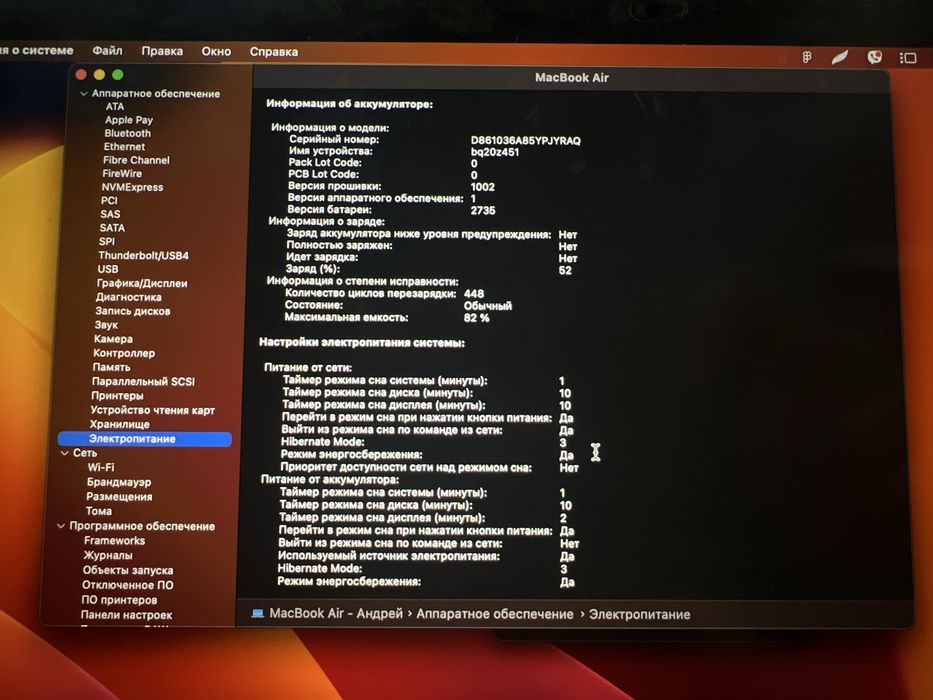The height and width of the screenshot is (700, 933).
Task: Select Bluetooth in the sidebar
Action: pos(127,133)
